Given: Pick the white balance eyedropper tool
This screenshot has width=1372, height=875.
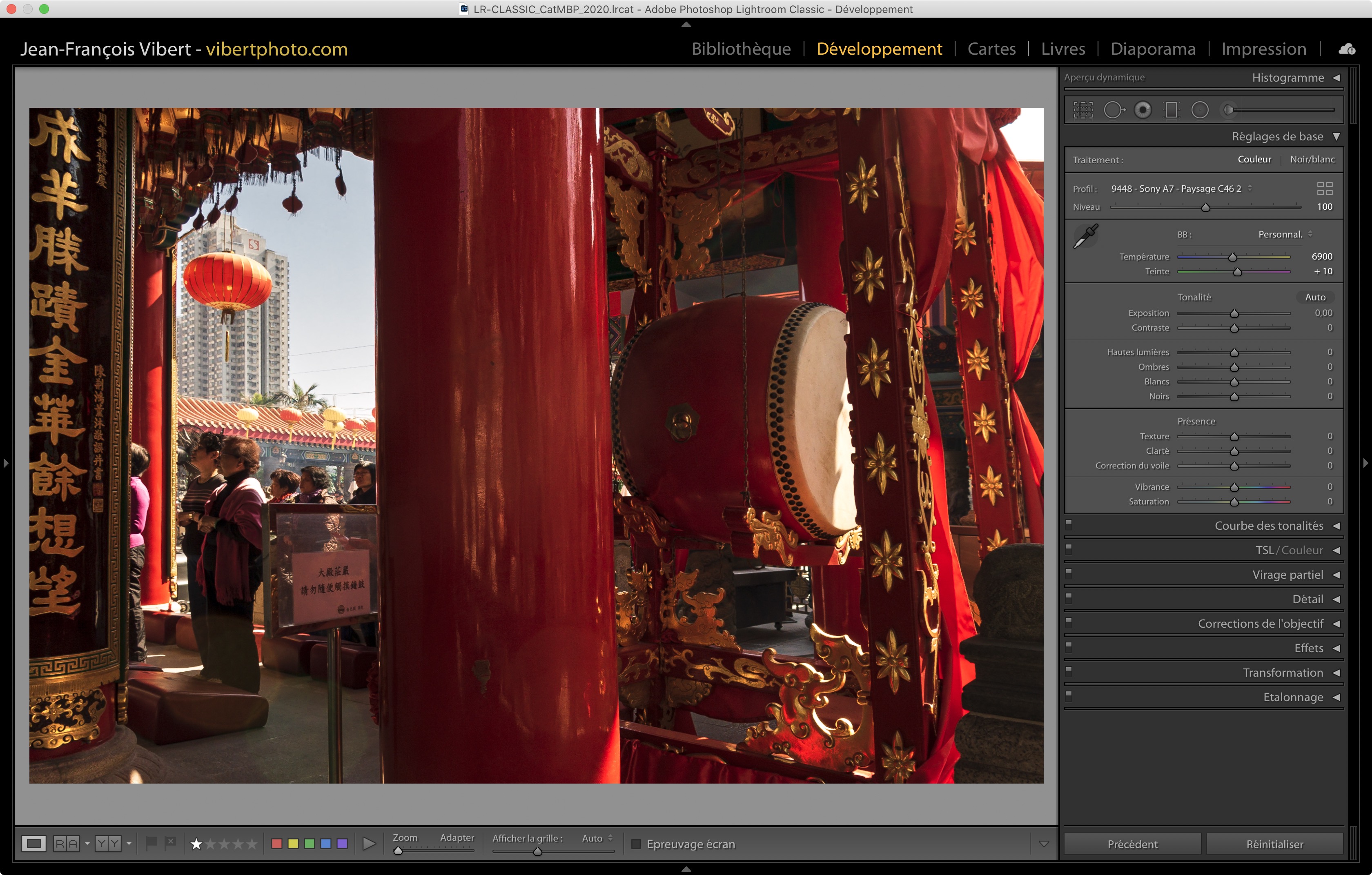Looking at the screenshot, I should click(x=1085, y=235).
